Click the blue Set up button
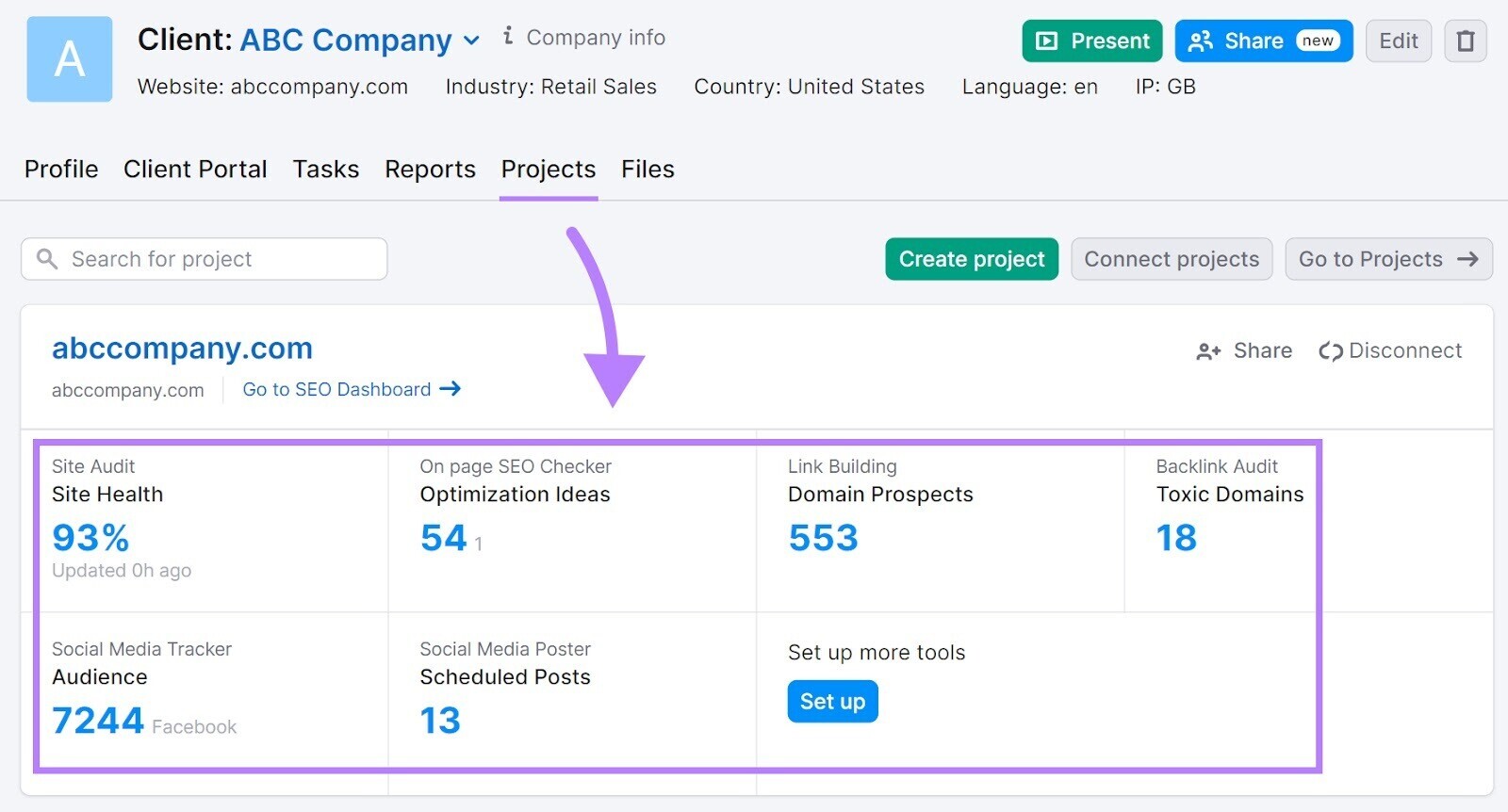 point(832,702)
